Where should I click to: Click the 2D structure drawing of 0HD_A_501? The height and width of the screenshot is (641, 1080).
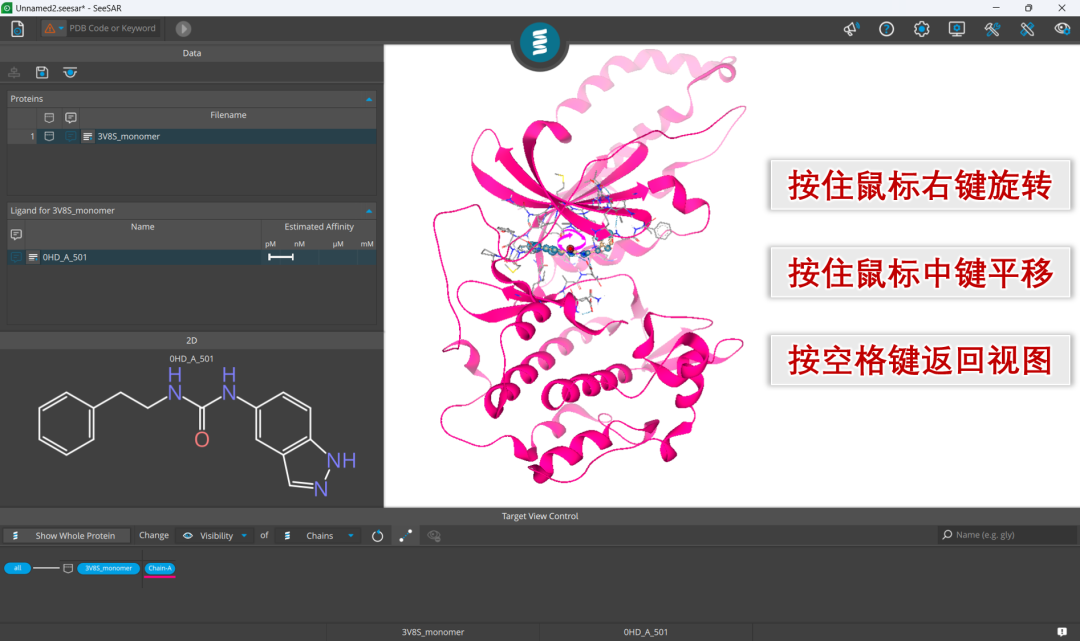click(197, 432)
